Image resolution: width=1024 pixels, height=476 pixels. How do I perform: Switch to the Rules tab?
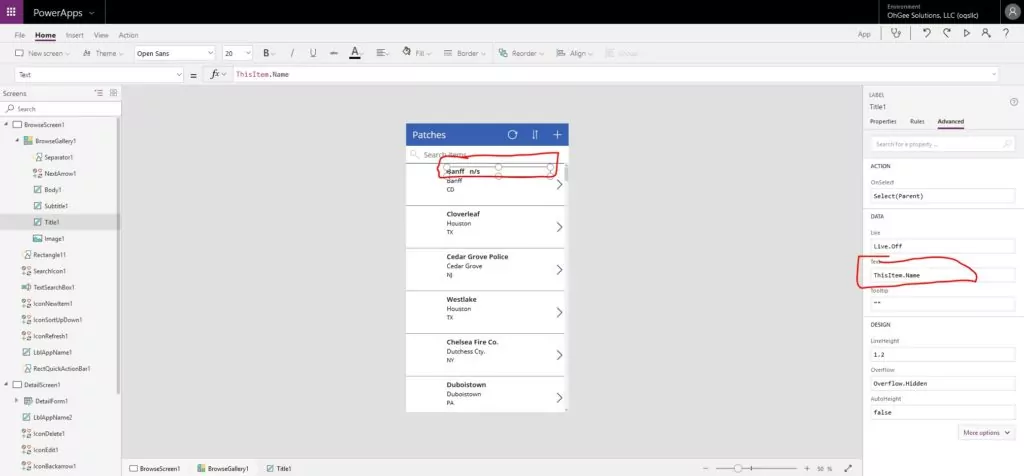(917, 121)
